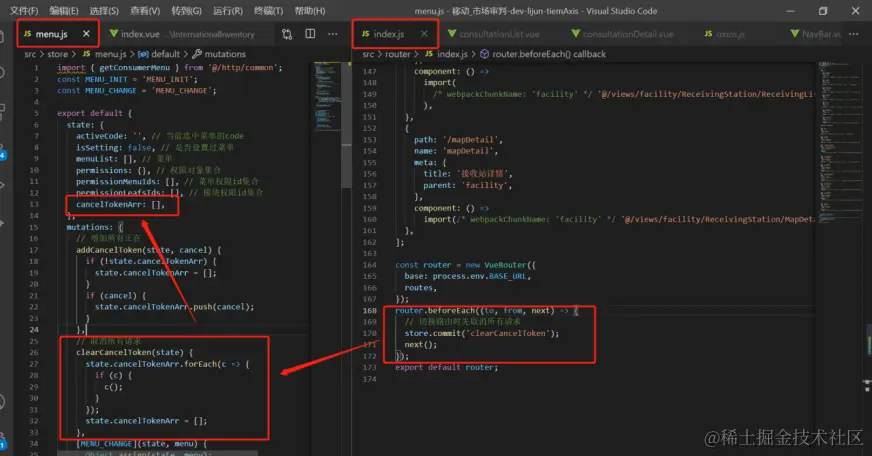Select 'router' folder in right breadcrumb

click(398, 54)
